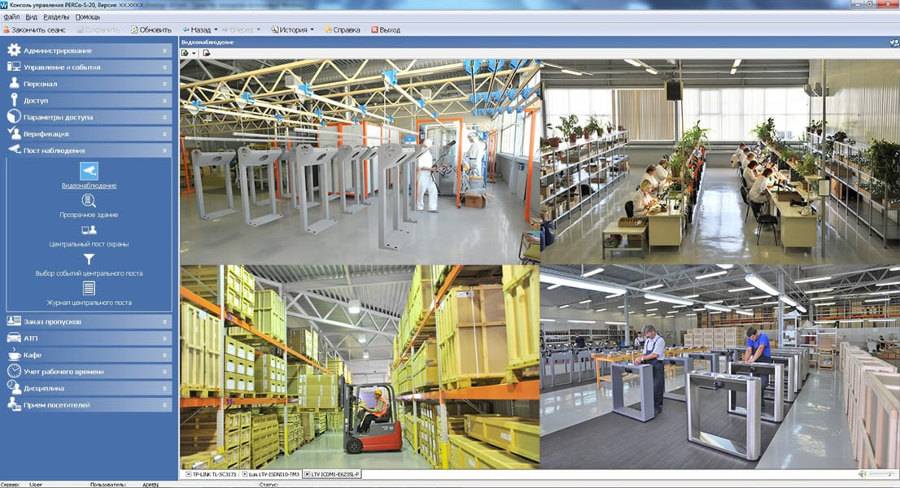Expand the Заказ пропусков section
The width and height of the screenshot is (900, 488).
click(x=88, y=322)
